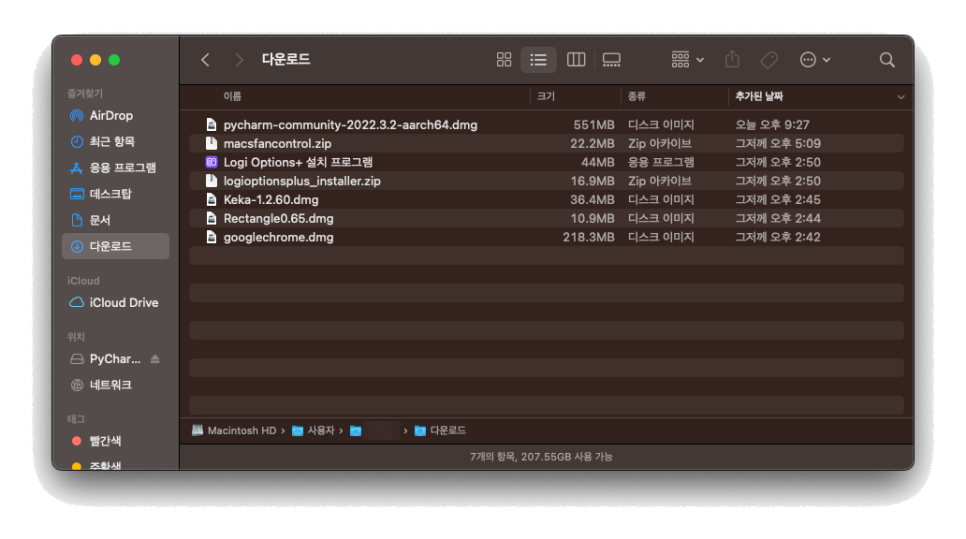This screenshot has height=539, width=966.
Task: Click the 그저께 오후 5:09 date cell
Action: 777,144
